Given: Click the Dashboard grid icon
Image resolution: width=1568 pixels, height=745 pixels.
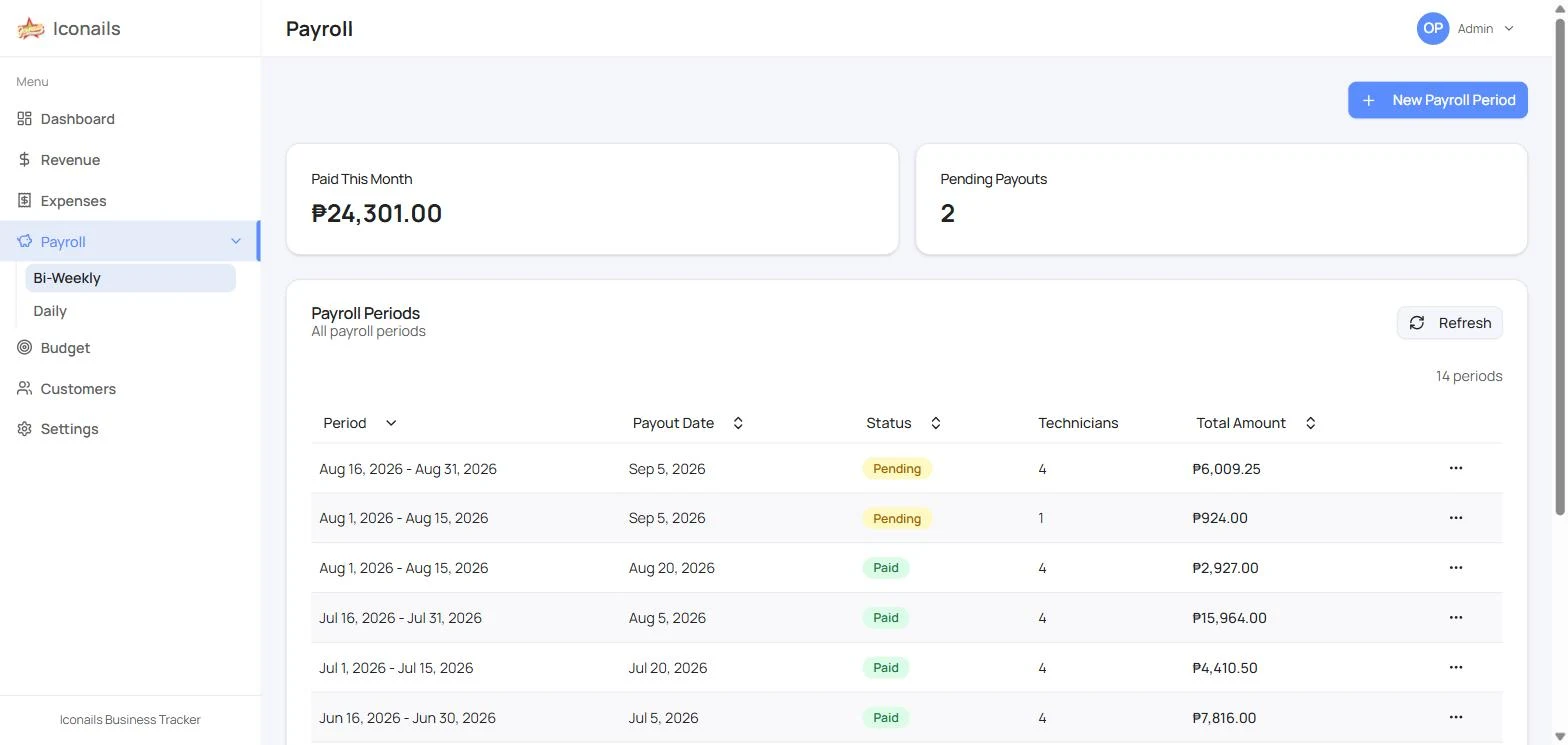Looking at the screenshot, I should [25, 119].
